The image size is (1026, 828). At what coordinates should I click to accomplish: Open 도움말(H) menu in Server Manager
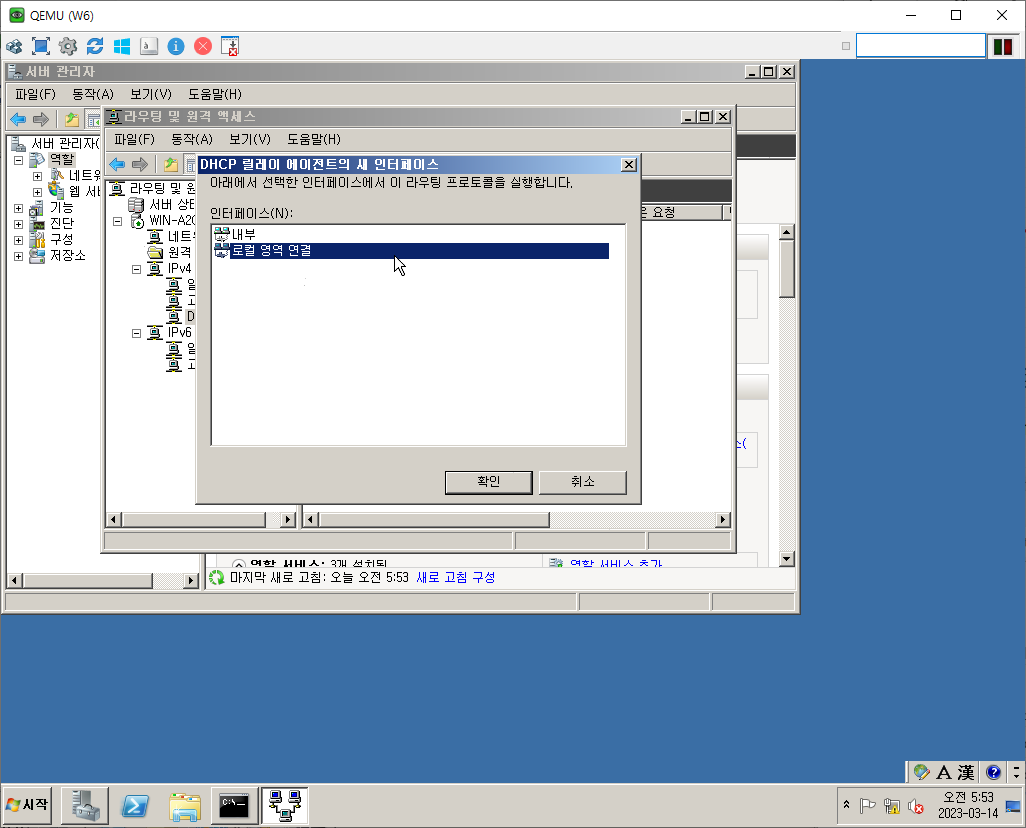point(215,94)
